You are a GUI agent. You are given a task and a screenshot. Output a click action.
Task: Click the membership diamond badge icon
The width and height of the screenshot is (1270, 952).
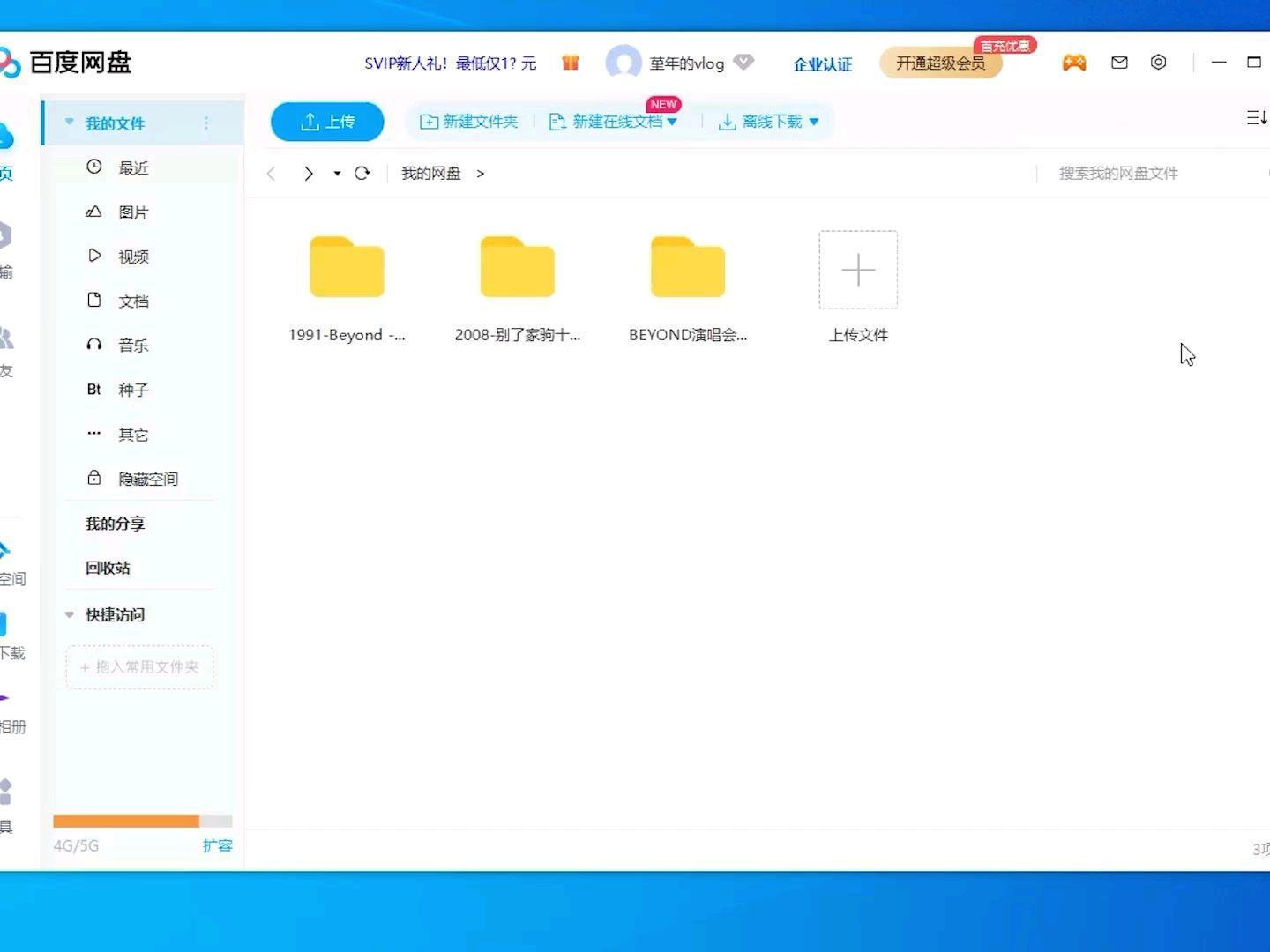click(743, 62)
